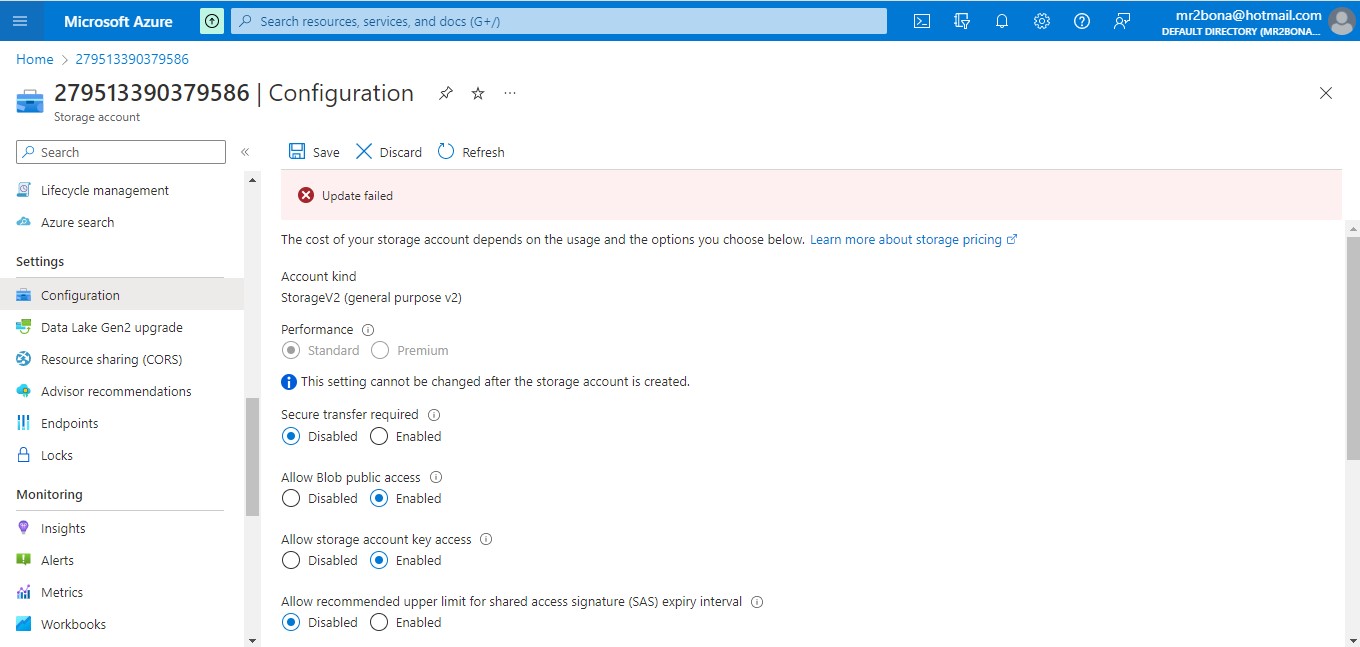Send feedback via the megaphone icon
The height and width of the screenshot is (647, 1360).
point(1121,21)
